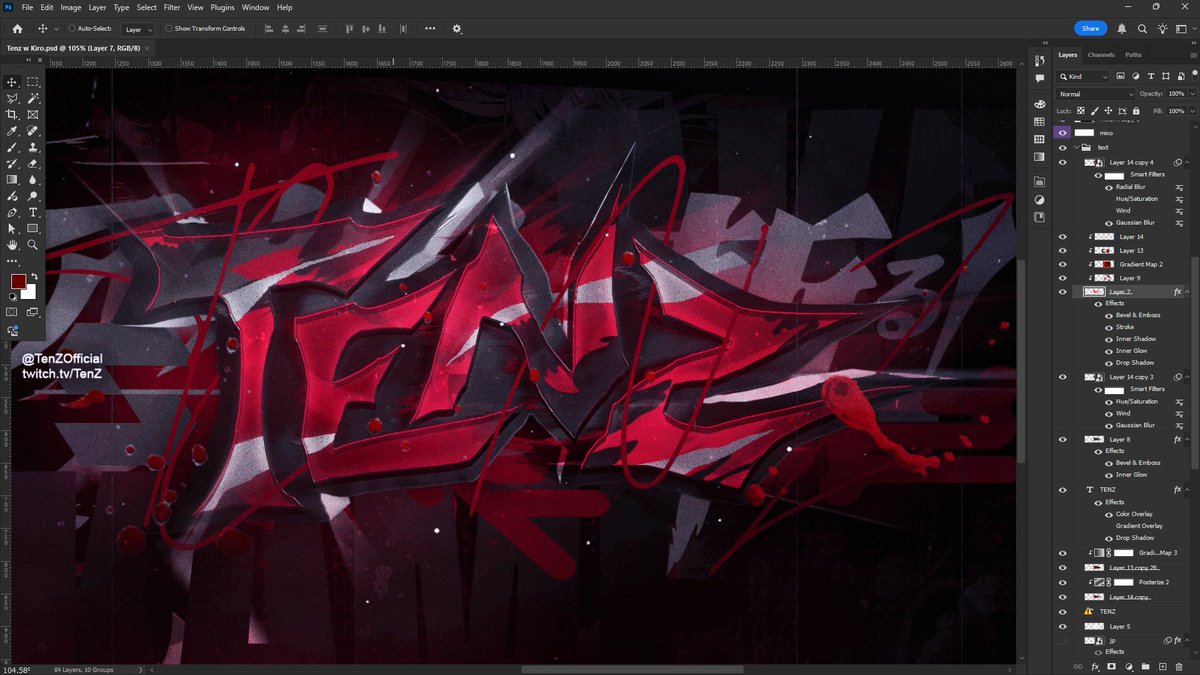This screenshot has width=1200, height=675.
Task: Select the Clone Stamp tool
Action: (33, 147)
